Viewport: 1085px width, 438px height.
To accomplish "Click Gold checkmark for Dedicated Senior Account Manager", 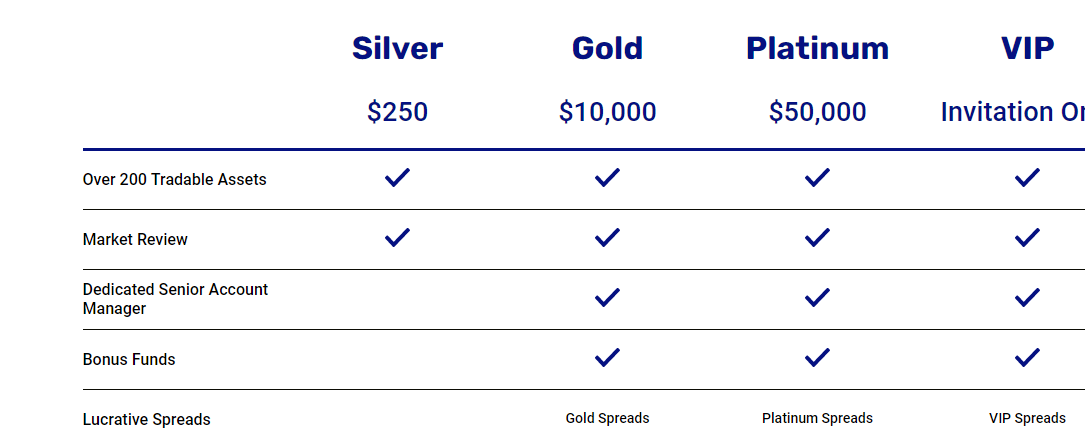I will click(x=607, y=298).
